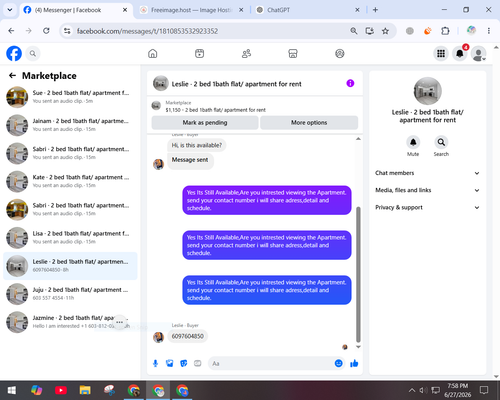Click the Facebook search magnifier icon
The width and height of the screenshot is (500, 400).
click(33, 53)
